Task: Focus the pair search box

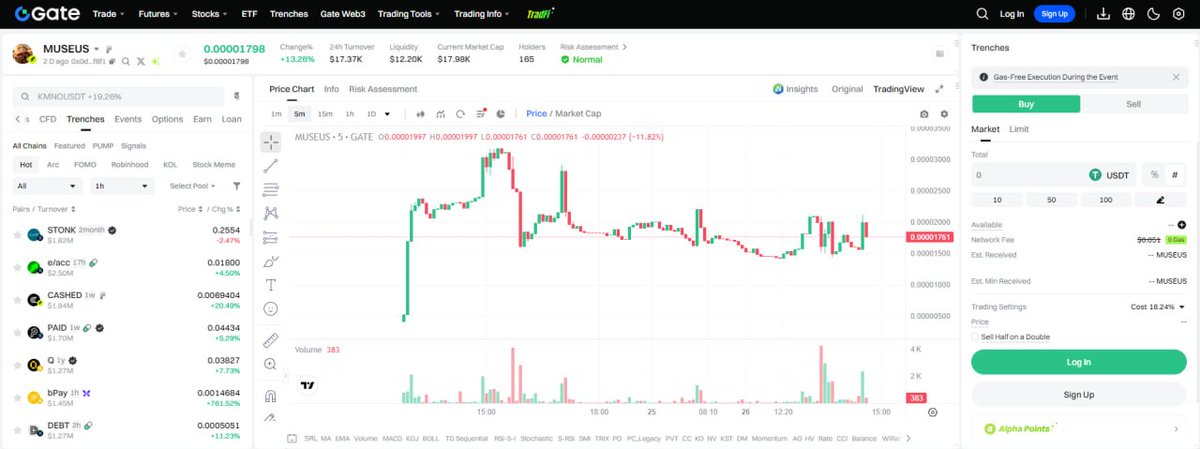Action: (x=118, y=97)
